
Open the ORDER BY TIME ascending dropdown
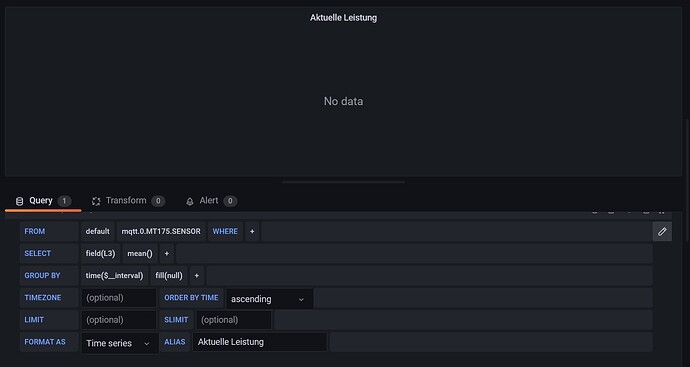[x=269, y=299]
